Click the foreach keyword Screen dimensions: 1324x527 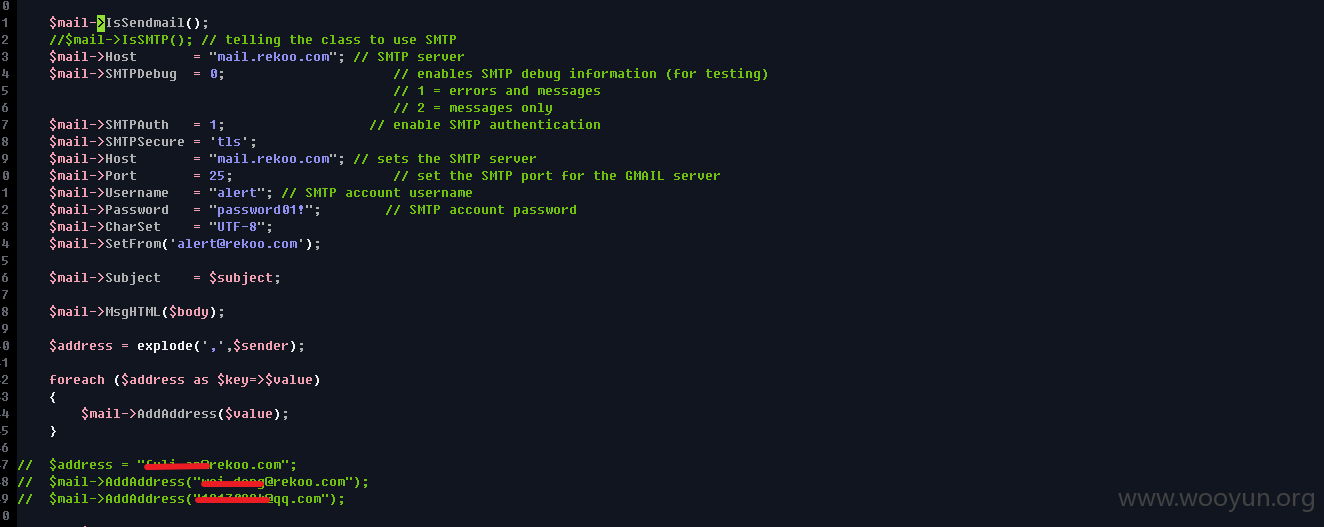click(x=77, y=380)
